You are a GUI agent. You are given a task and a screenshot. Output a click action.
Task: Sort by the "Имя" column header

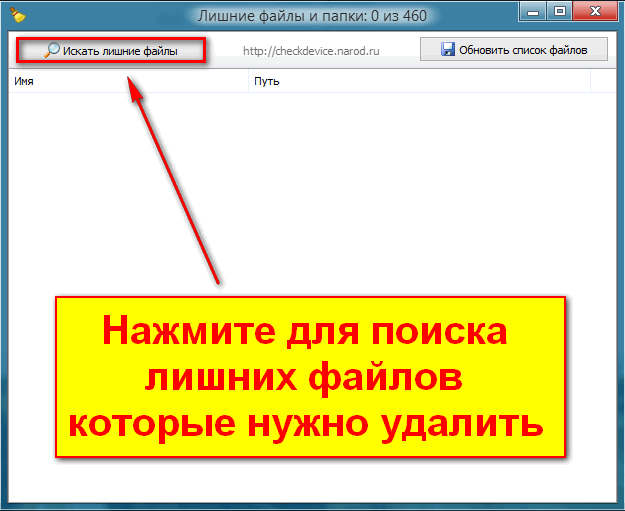coord(25,81)
